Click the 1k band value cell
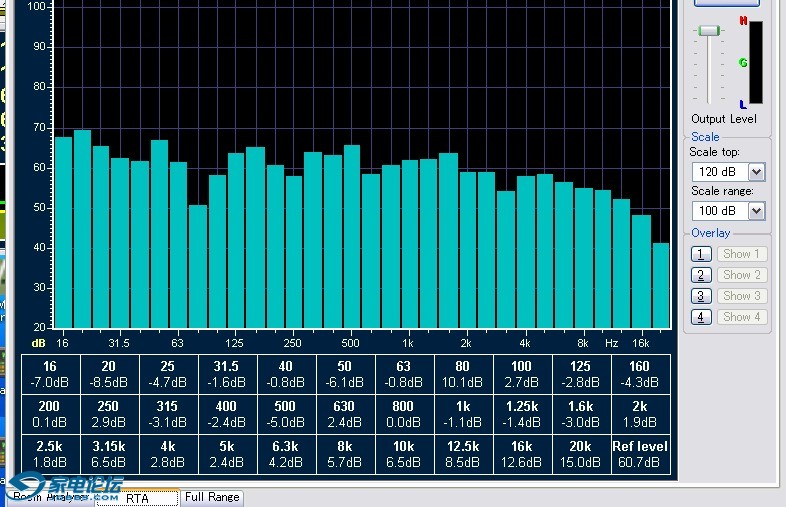Viewport: 786px width, 507px height. [x=462, y=414]
